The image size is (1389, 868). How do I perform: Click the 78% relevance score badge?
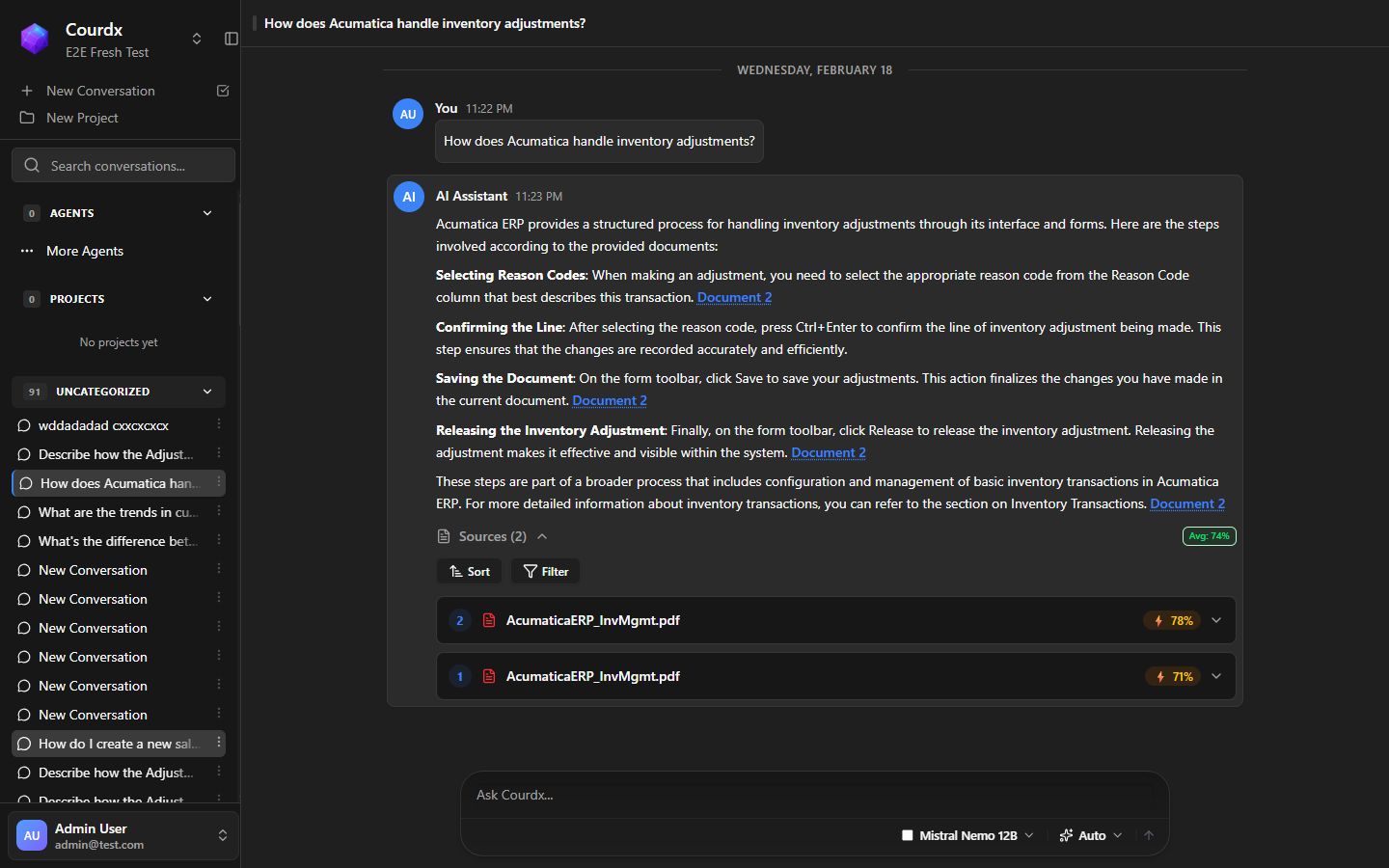point(1173,620)
